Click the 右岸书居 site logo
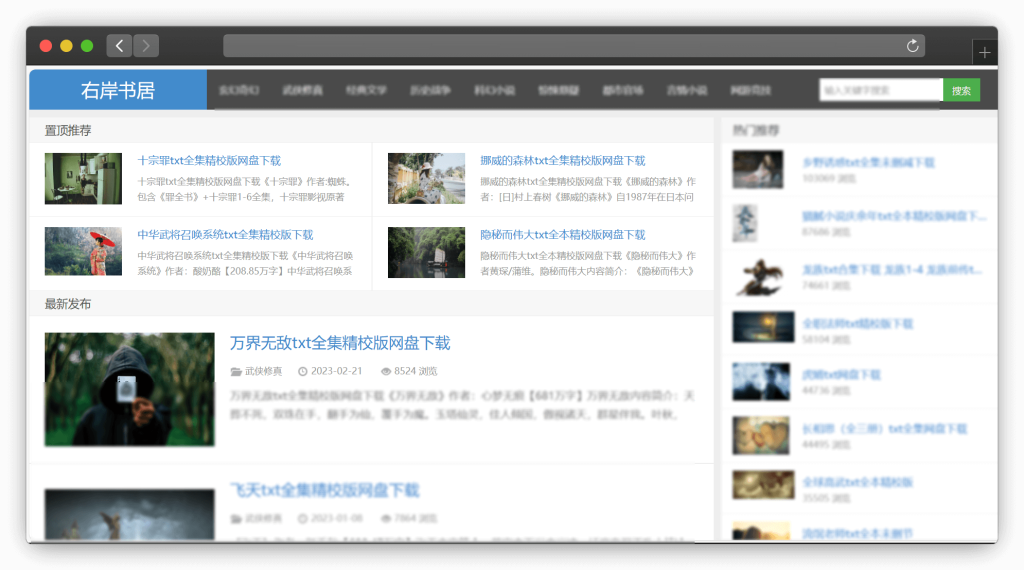 (x=118, y=90)
